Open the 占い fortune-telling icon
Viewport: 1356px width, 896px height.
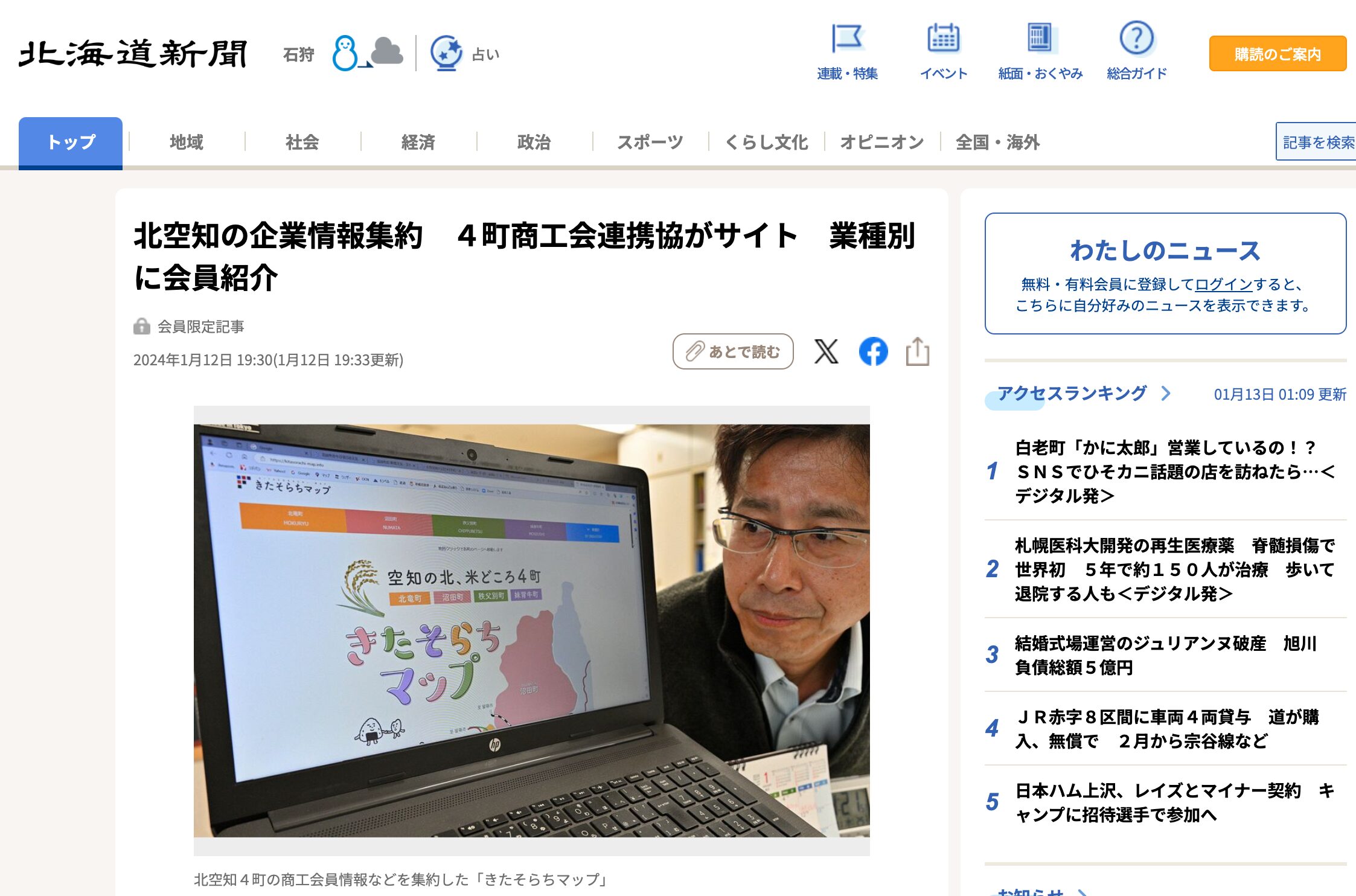coord(447,53)
